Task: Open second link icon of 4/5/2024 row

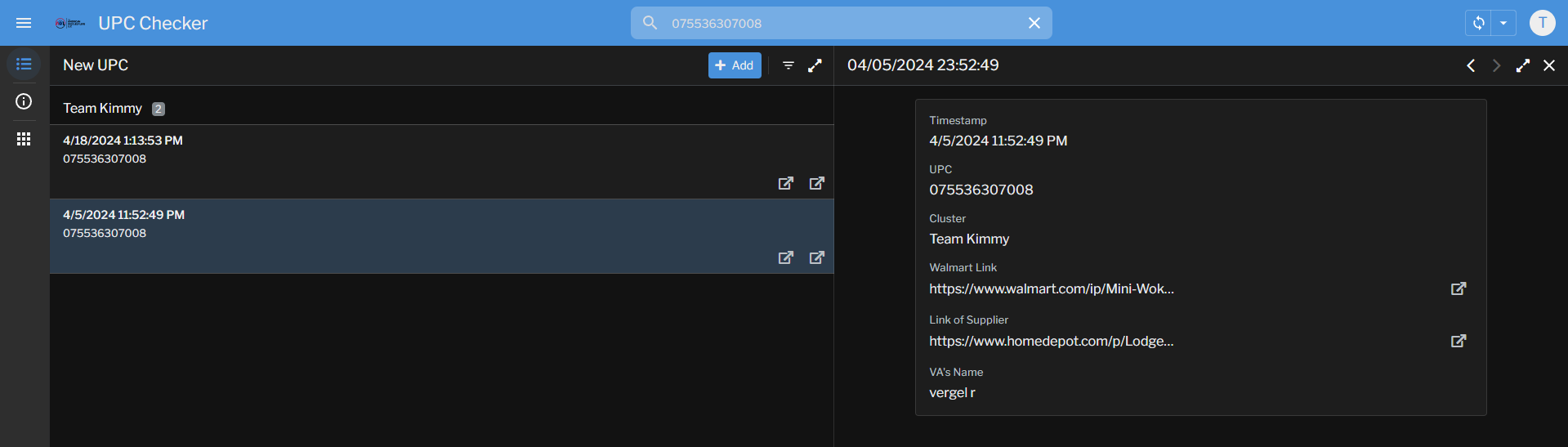Action: [817, 257]
